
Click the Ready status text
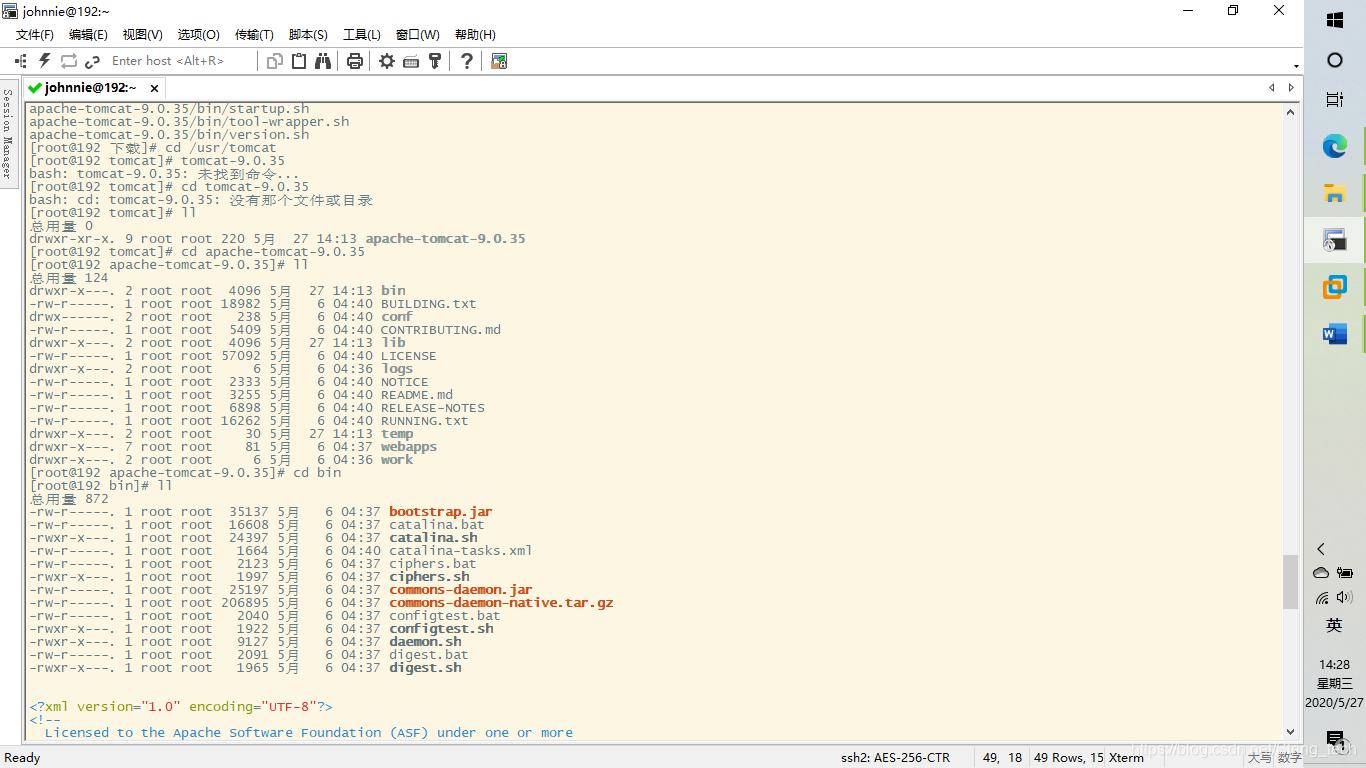(x=22, y=758)
